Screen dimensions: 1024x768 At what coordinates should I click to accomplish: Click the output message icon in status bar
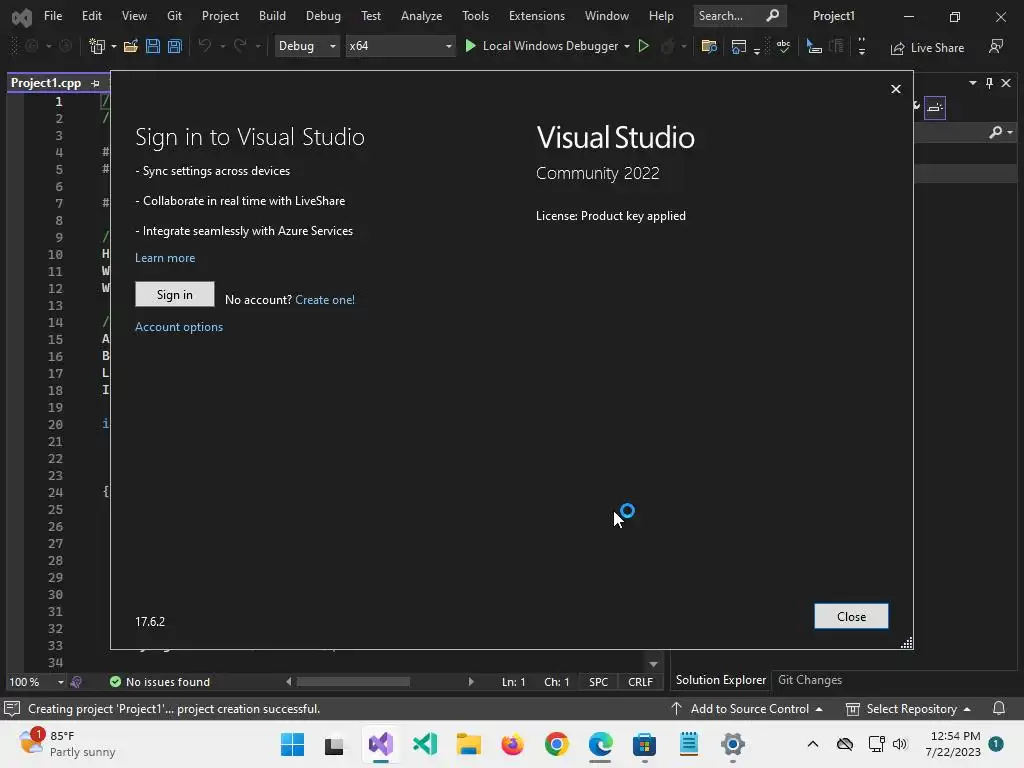[x=12, y=709]
